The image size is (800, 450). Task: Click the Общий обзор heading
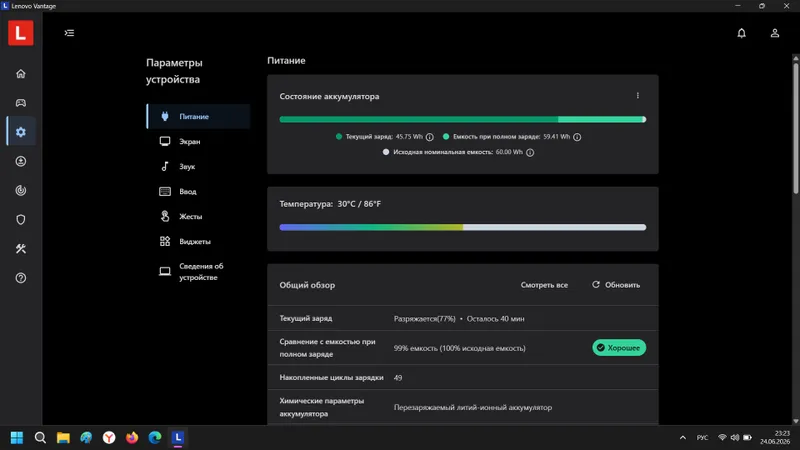click(307, 285)
